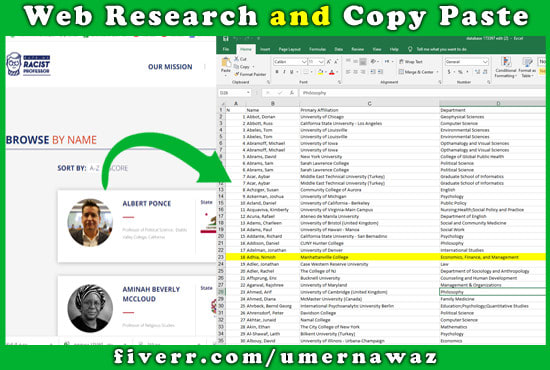Select the highlighted Manhattanville College cell

point(369,257)
